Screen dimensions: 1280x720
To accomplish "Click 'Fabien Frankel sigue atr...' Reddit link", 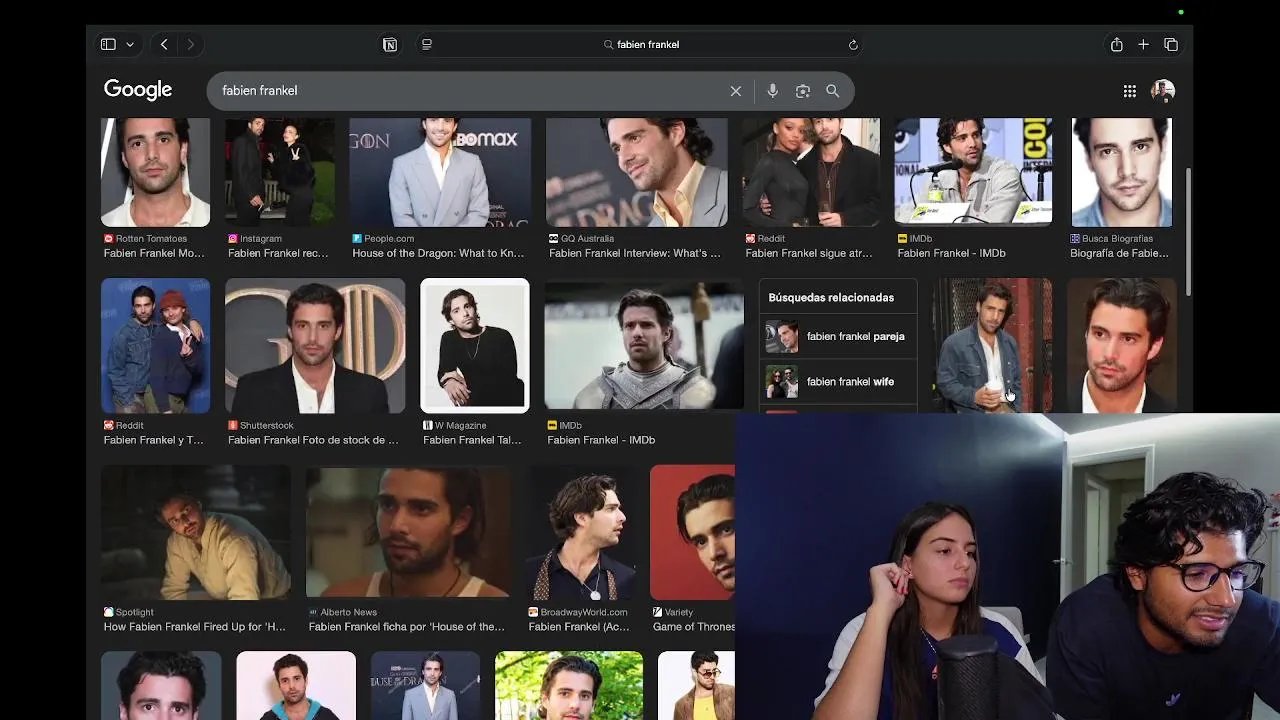I will click(808, 253).
